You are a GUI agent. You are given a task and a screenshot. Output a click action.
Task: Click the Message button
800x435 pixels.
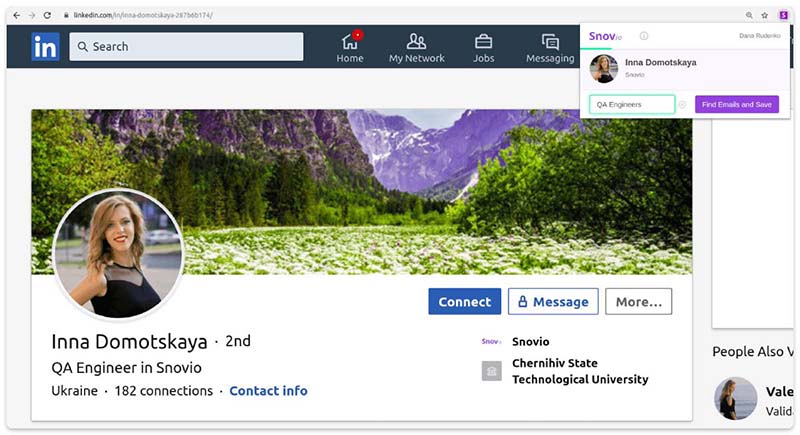tap(553, 302)
